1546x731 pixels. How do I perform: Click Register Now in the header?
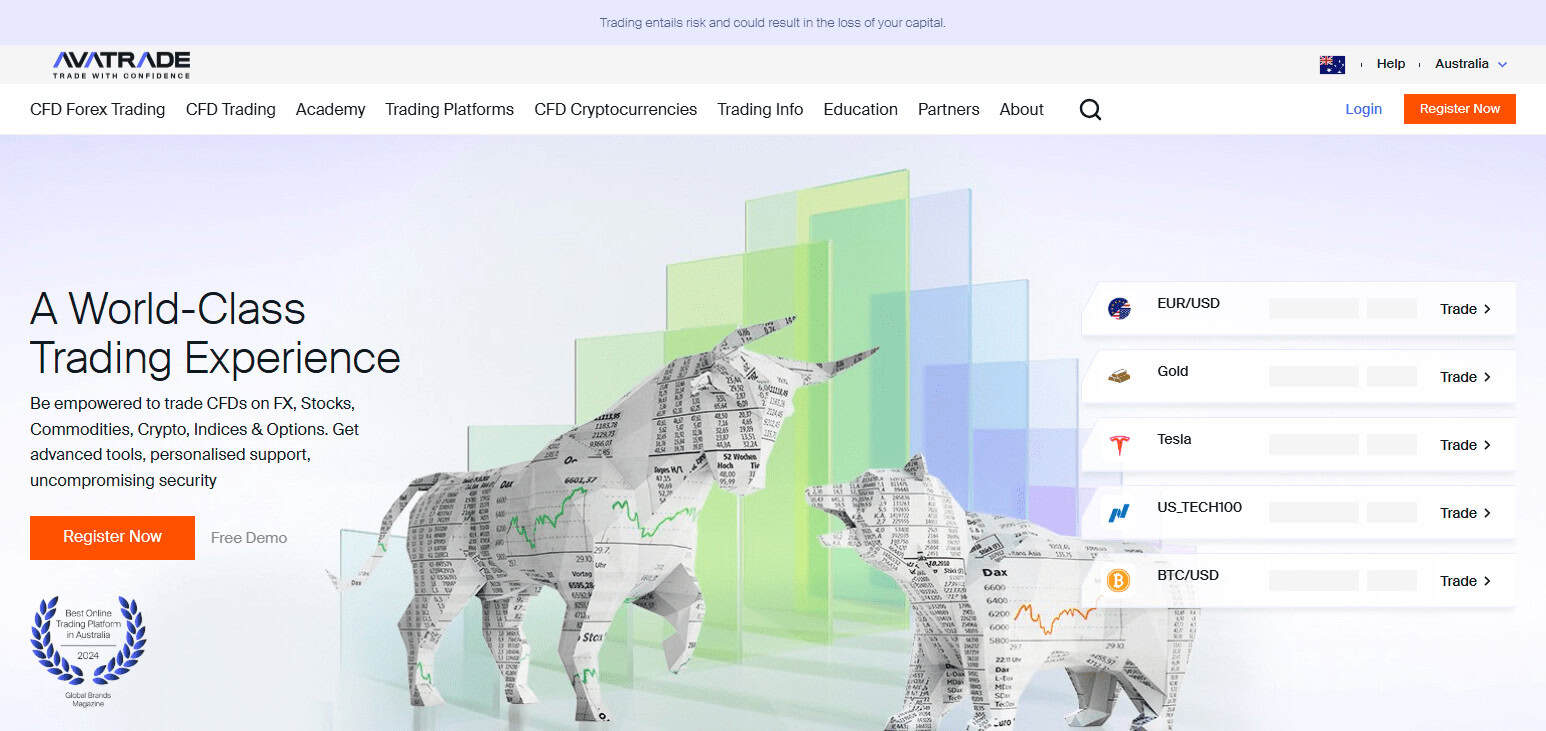[1460, 109]
